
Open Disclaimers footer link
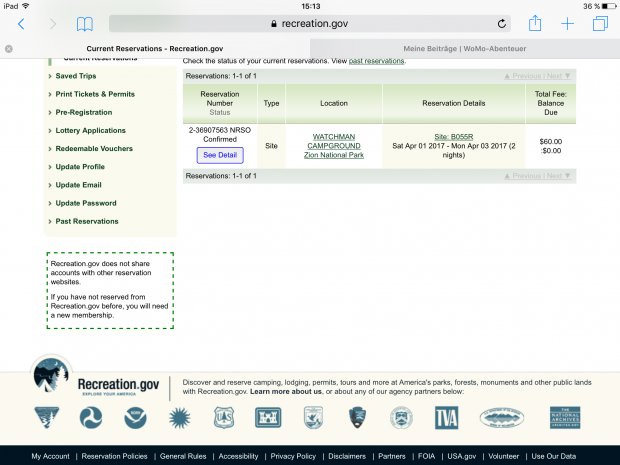[347, 456]
